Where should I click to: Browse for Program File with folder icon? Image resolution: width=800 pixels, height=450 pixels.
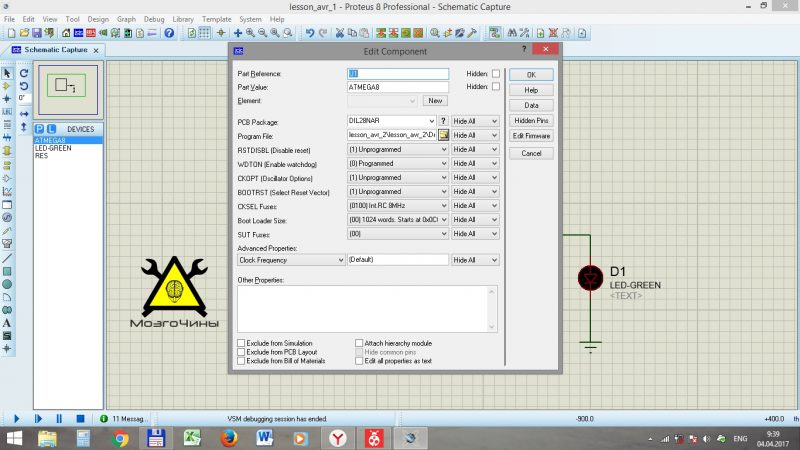443,135
